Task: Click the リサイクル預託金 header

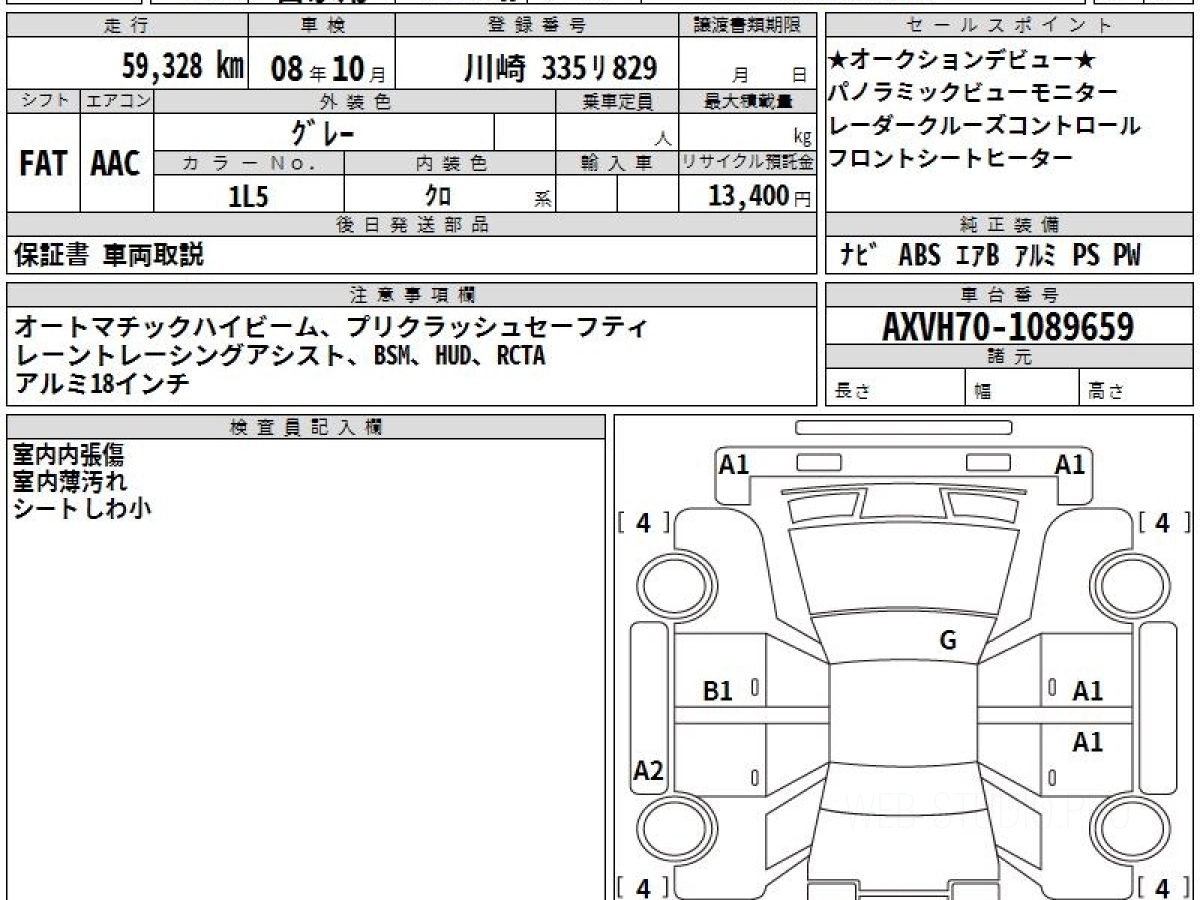Action: point(748,163)
